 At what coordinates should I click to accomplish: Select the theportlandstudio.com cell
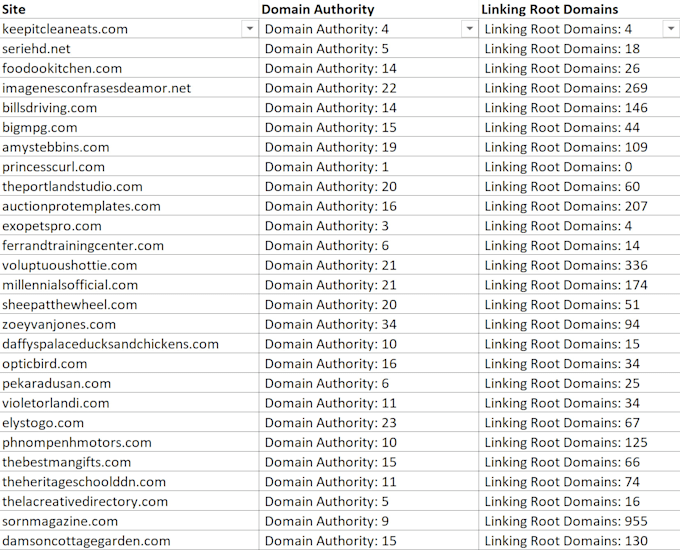click(x=129, y=186)
